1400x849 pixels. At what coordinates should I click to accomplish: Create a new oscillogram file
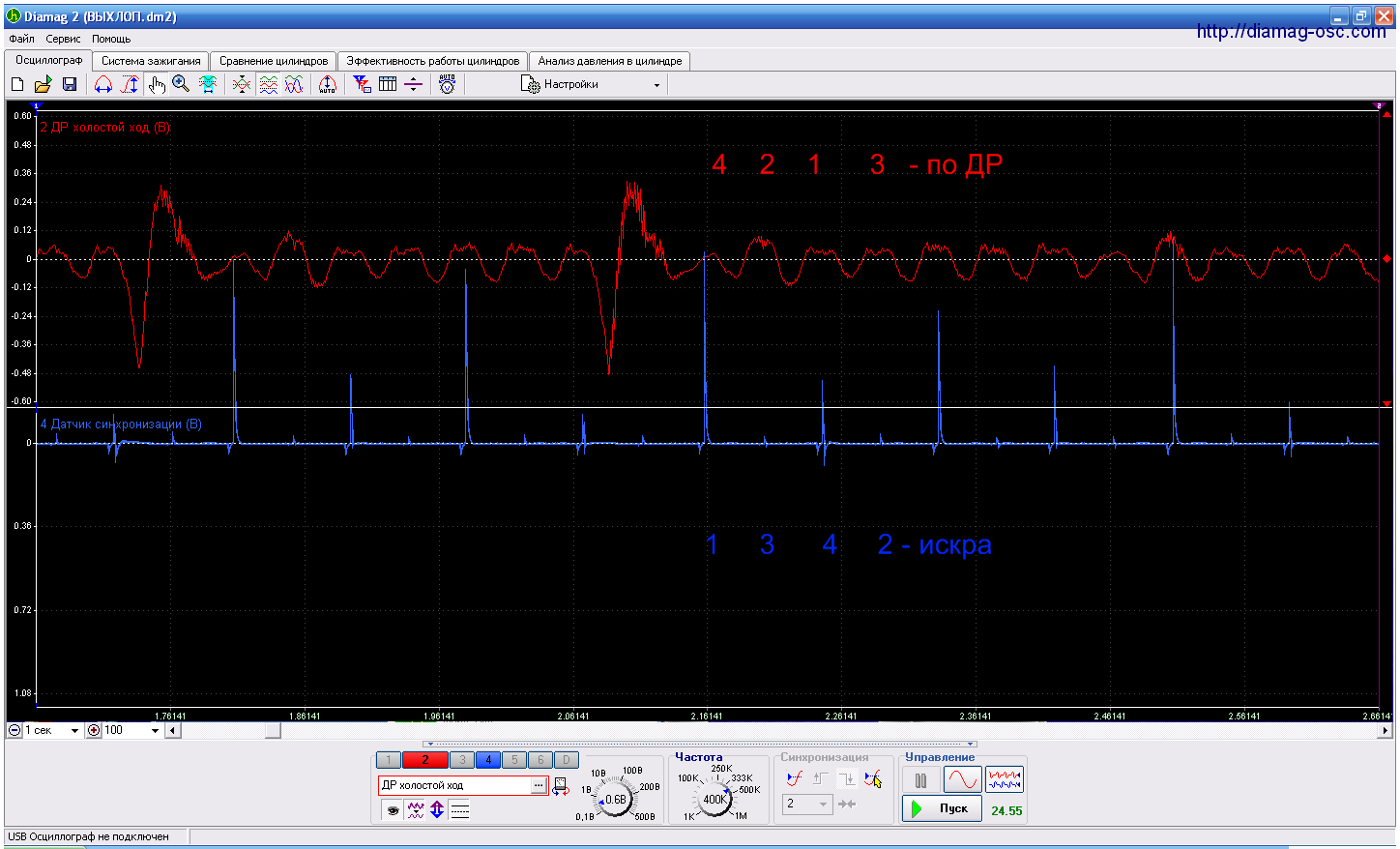point(17,85)
